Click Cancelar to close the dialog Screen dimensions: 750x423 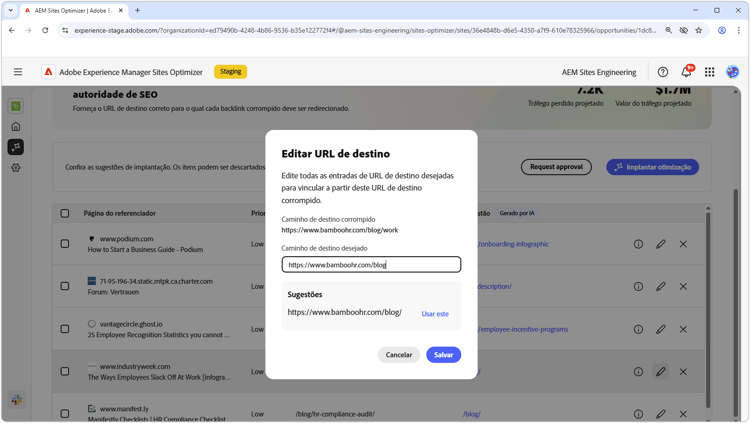pyautogui.click(x=399, y=355)
